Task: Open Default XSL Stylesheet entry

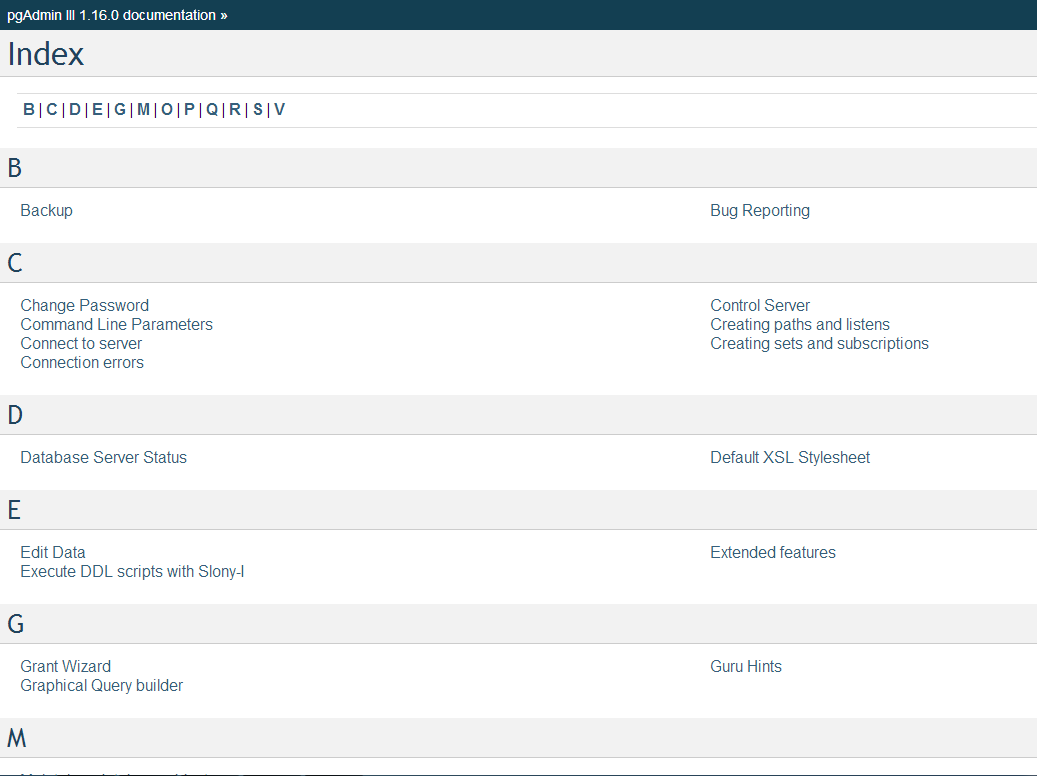Action: click(x=790, y=458)
